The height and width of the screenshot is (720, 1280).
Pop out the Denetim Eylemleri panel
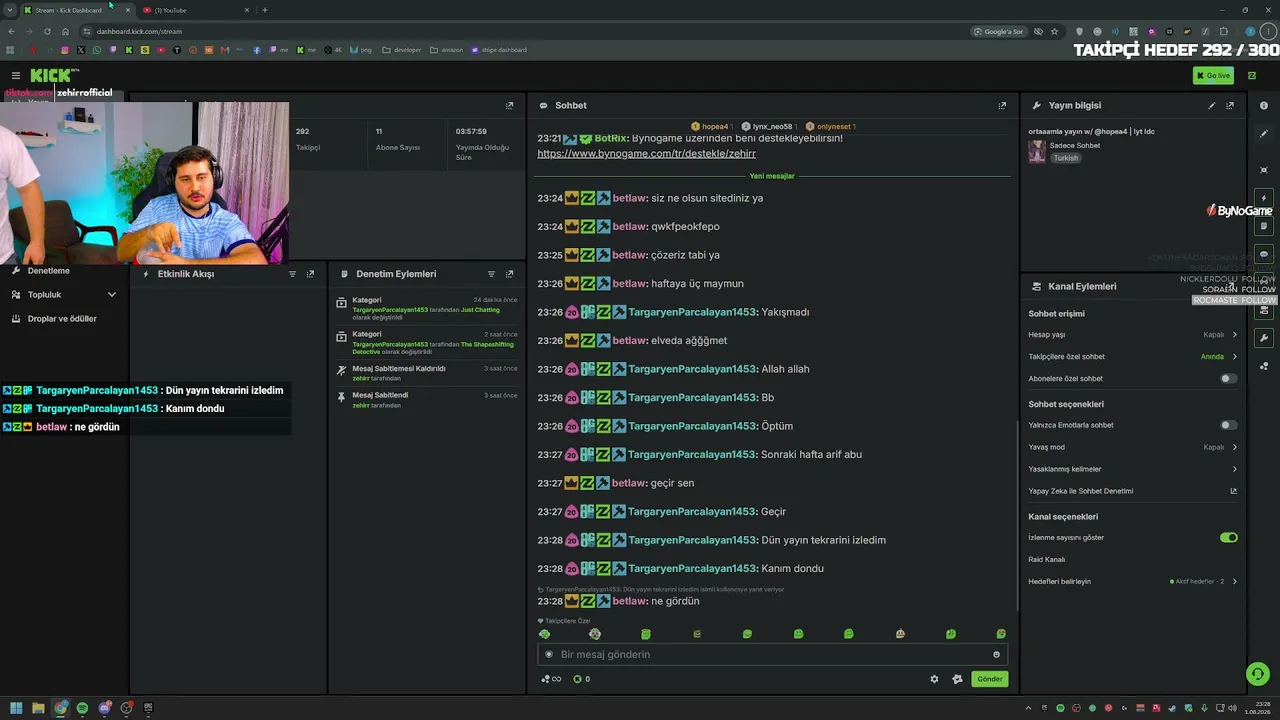[509, 274]
